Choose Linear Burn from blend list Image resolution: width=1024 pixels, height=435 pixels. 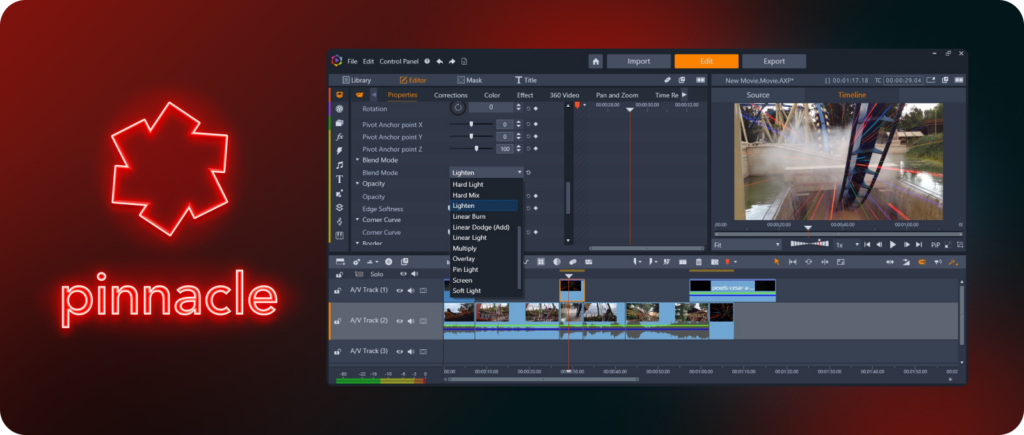point(470,216)
